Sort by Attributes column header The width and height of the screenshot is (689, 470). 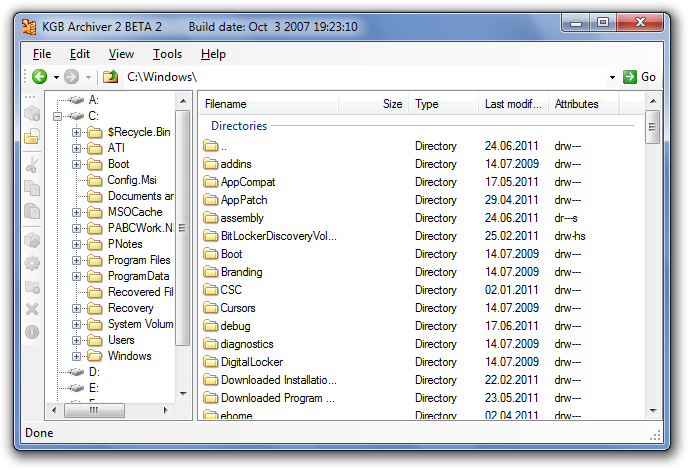pyautogui.click(x=584, y=104)
